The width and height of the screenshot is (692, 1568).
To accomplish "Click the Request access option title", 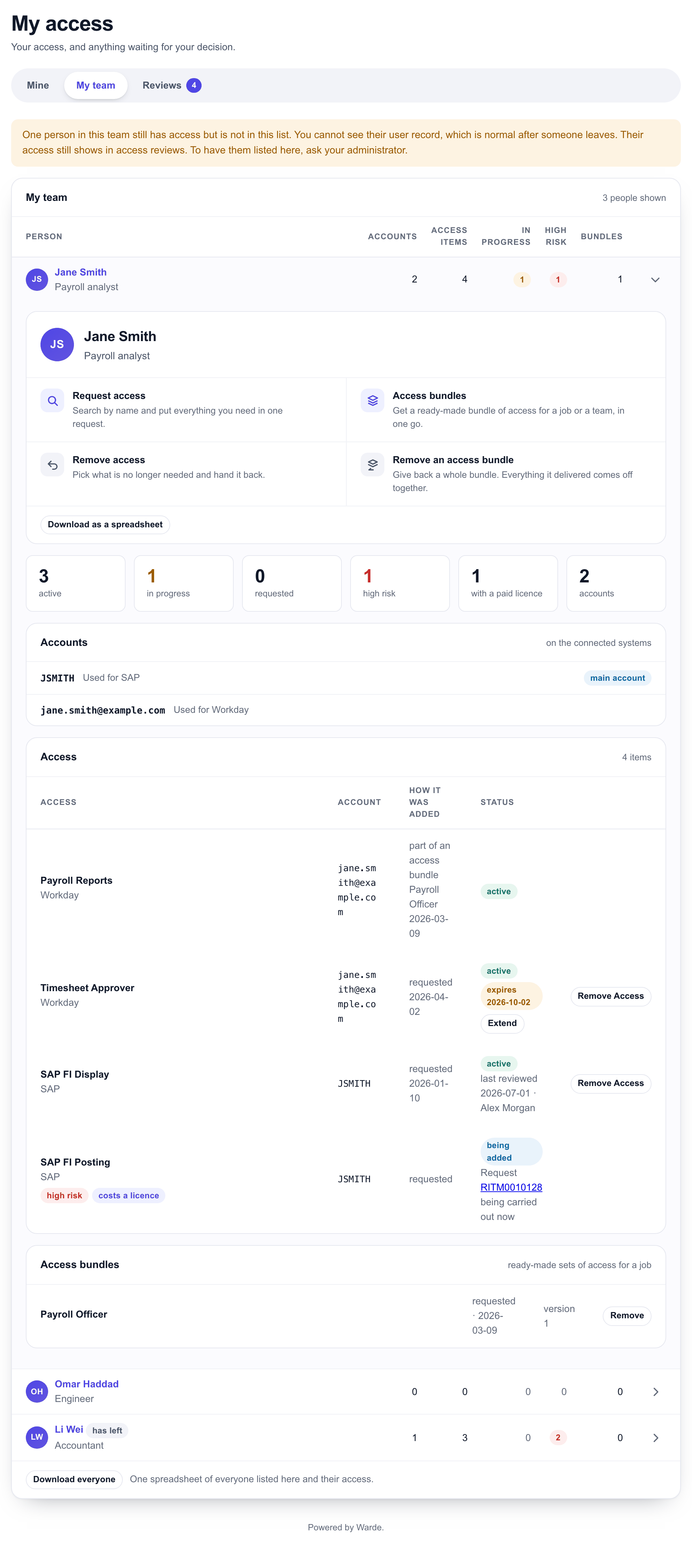I will point(109,395).
